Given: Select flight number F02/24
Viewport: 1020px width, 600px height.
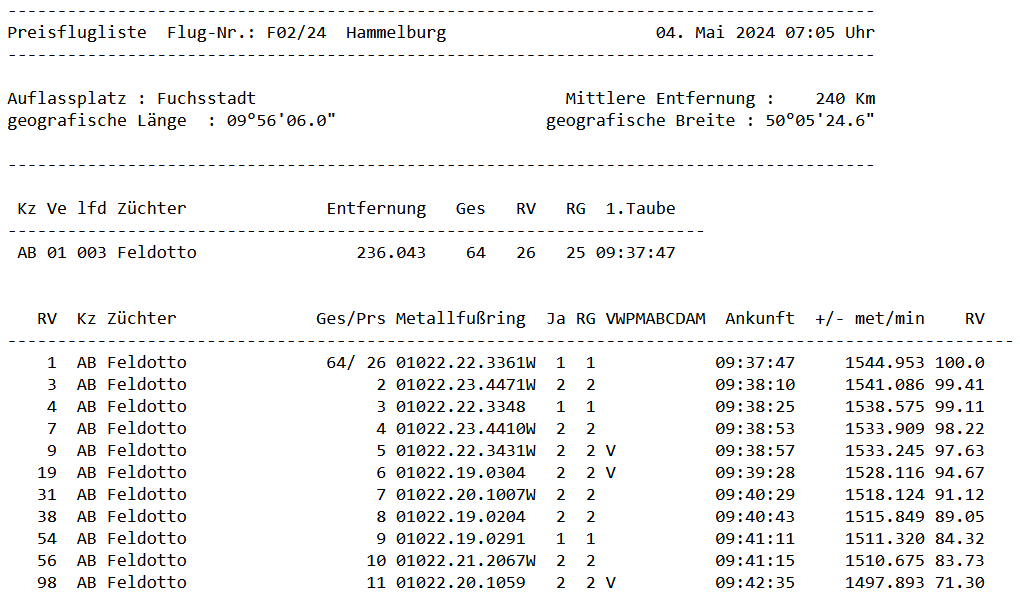Looking at the screenshot, I should point(296,33).
